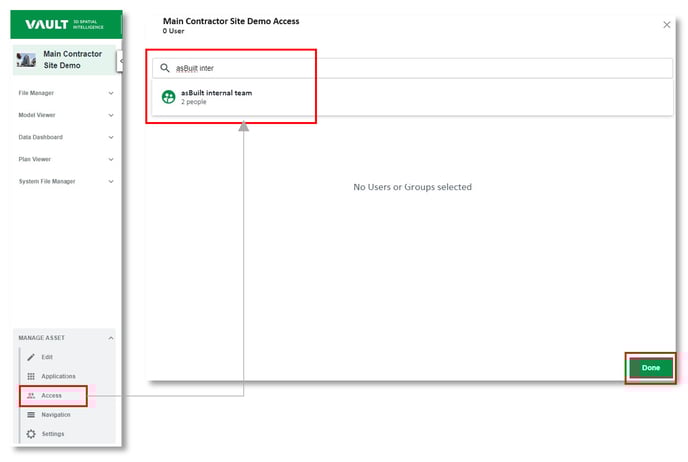Click the Main Contractor Site Demo Access heading

tap(231, 21)
